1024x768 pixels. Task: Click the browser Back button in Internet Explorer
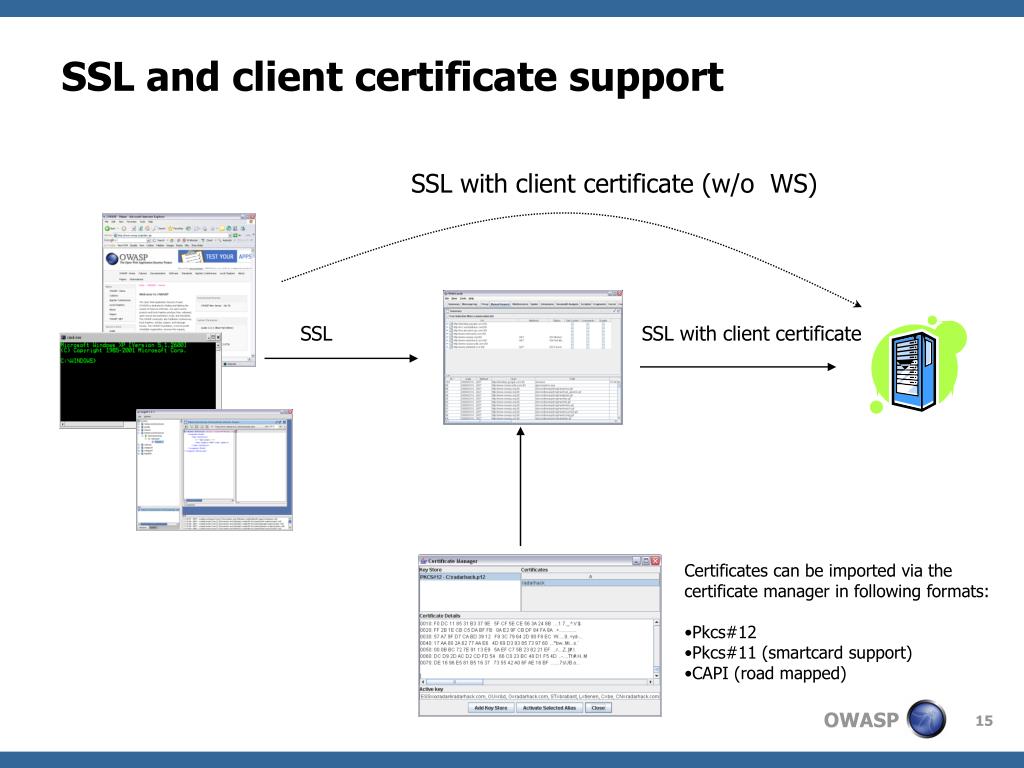[110, 228]
